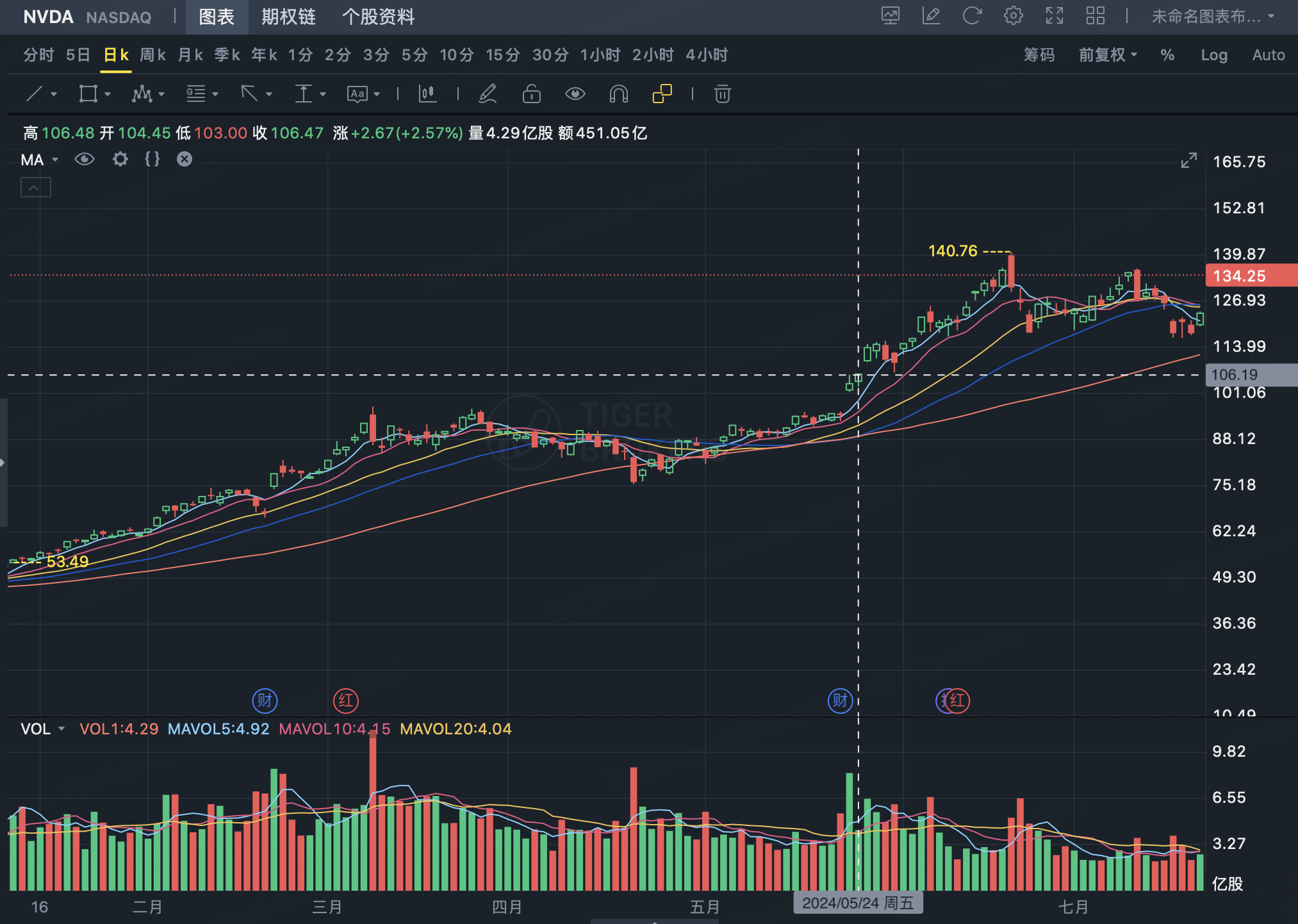
Task: Select 季k quarterly timeframe
Action: [227, 55]
